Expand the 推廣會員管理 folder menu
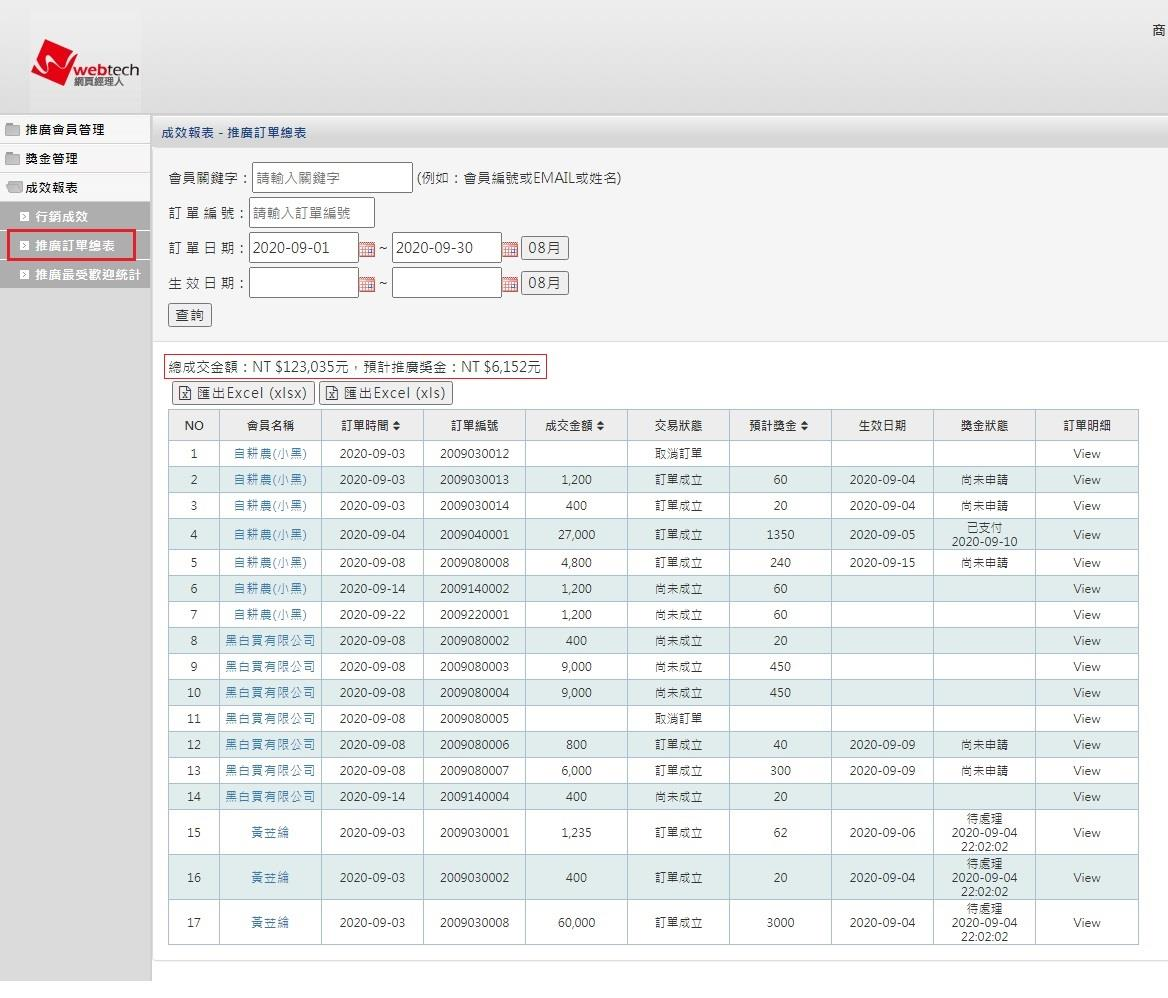The image size is (1168, 998). coord(64,130)
